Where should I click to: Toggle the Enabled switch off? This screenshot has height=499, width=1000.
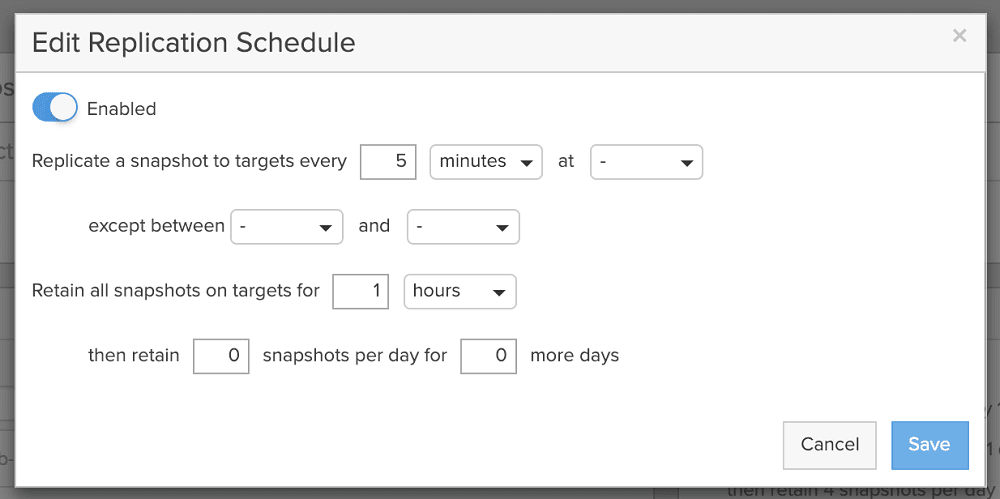click(x=55, y=108)
